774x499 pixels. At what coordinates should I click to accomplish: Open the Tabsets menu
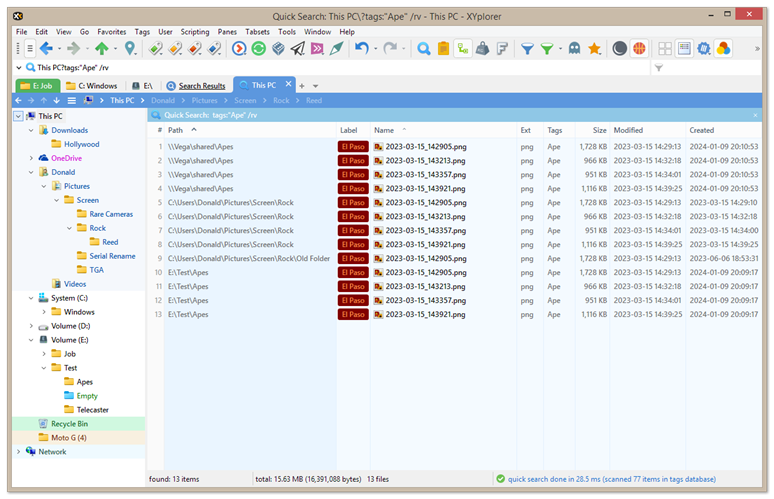[257, 32]
